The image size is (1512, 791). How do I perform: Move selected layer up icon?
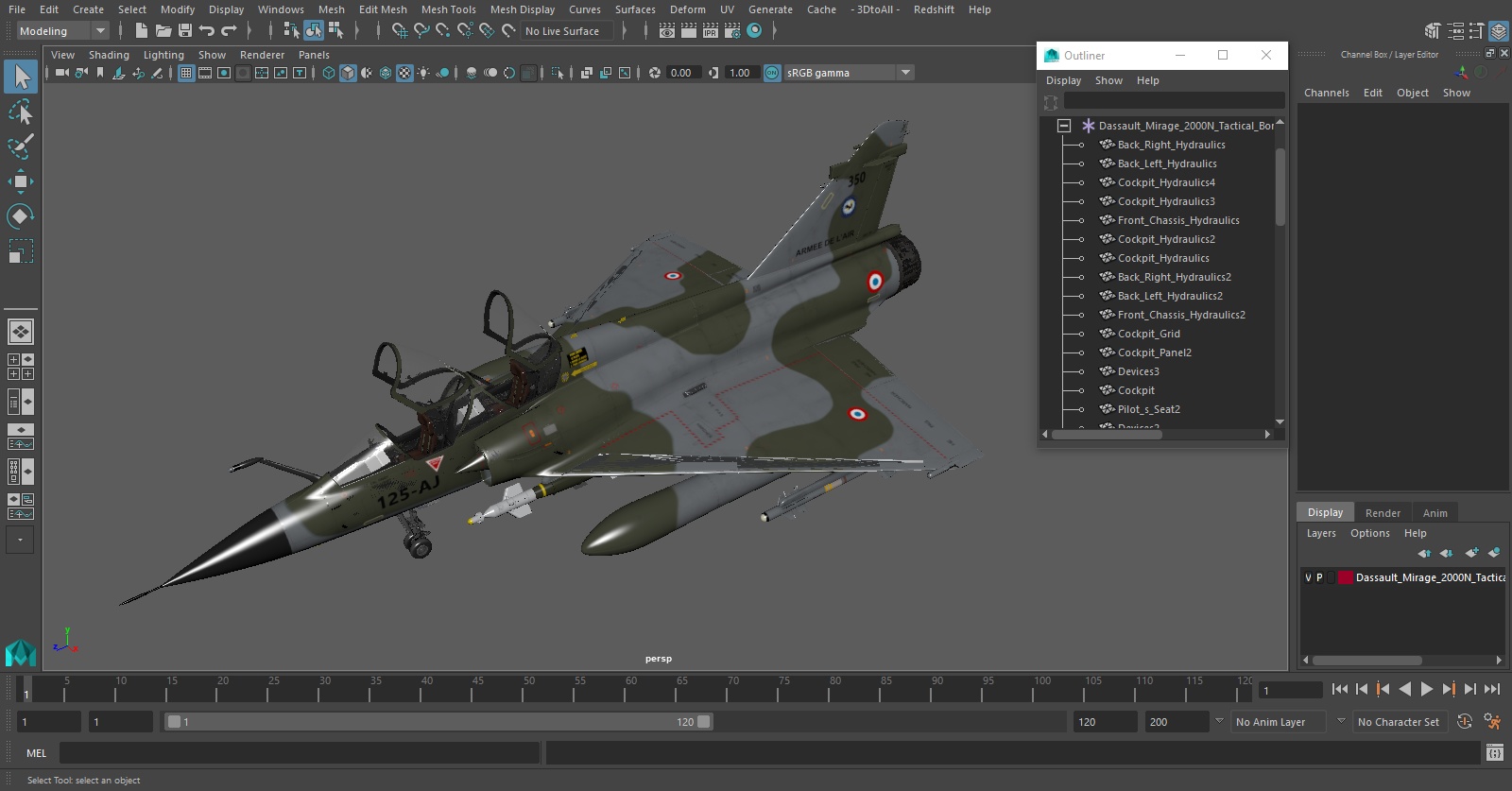[x=1424, y=553]
